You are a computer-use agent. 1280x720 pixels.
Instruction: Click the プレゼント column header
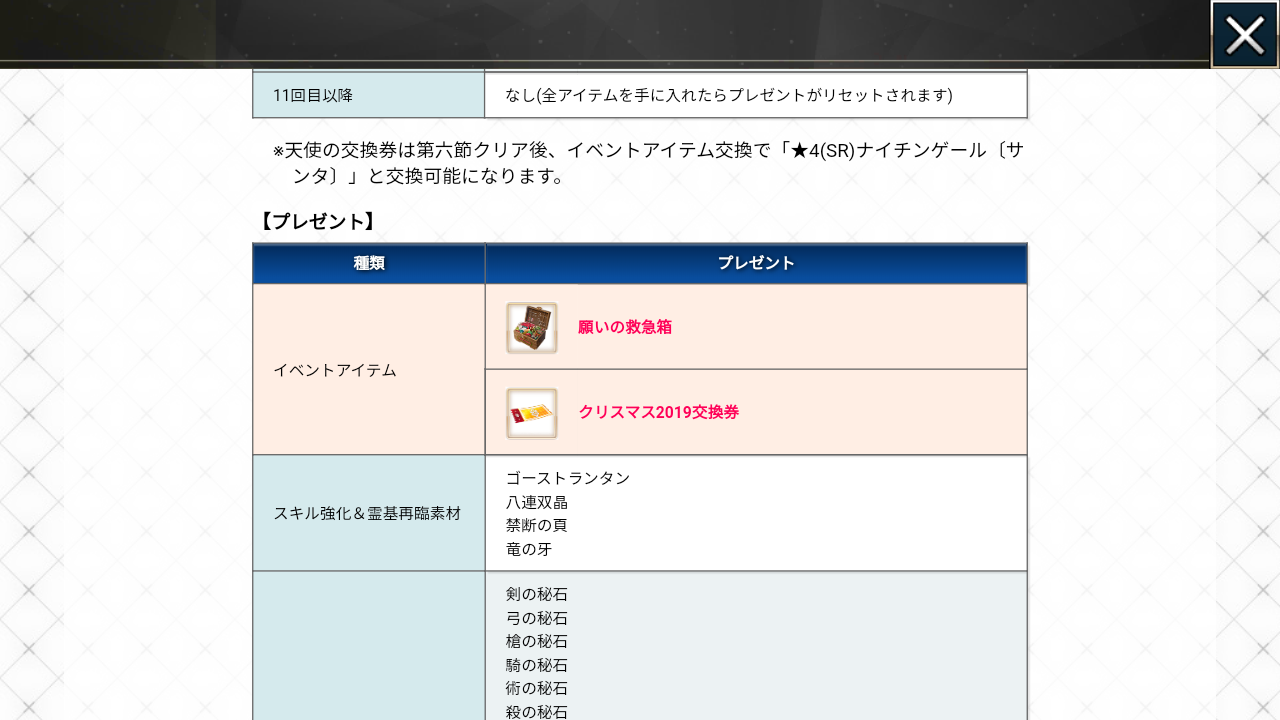click(755, 263)
